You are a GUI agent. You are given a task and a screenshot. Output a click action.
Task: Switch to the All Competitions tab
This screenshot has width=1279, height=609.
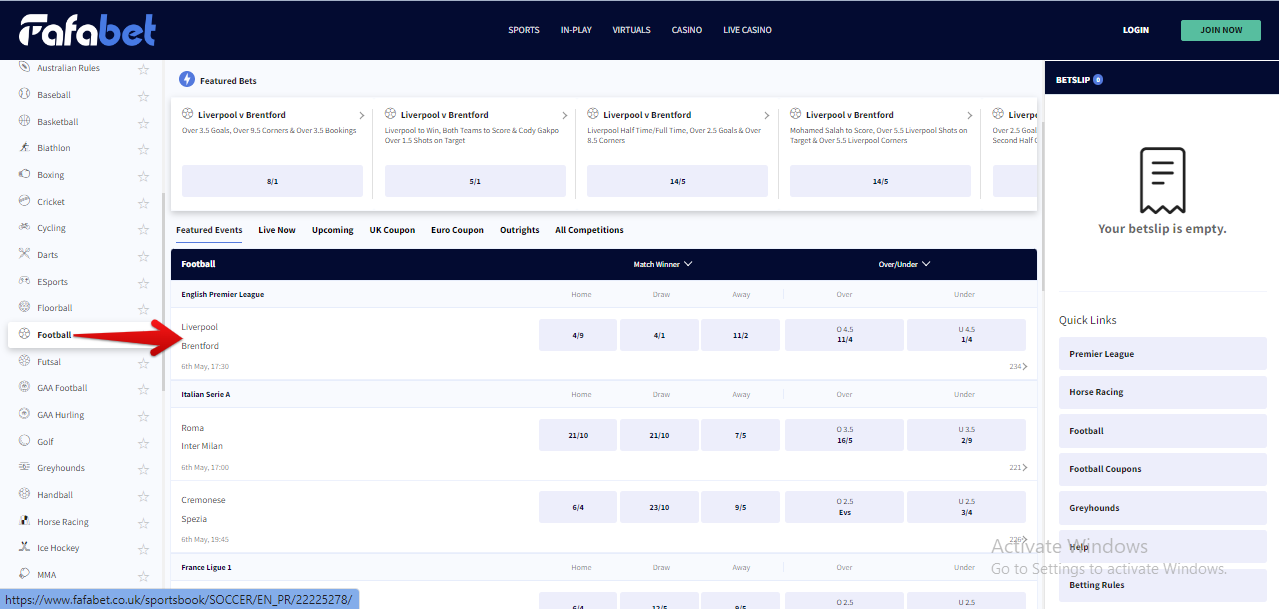(589, 230)
